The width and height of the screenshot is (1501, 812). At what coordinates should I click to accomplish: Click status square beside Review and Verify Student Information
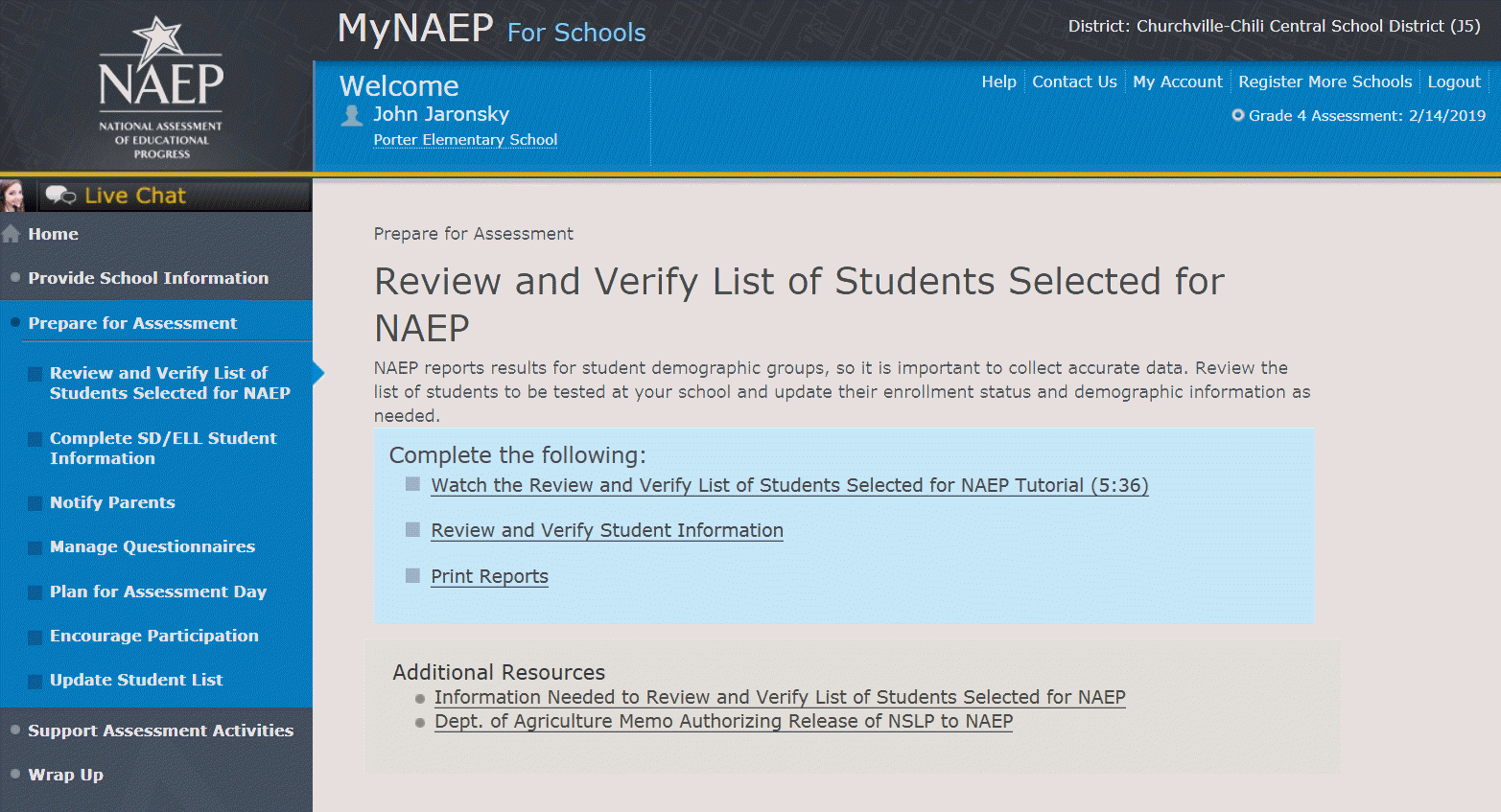tap(412, 529)
